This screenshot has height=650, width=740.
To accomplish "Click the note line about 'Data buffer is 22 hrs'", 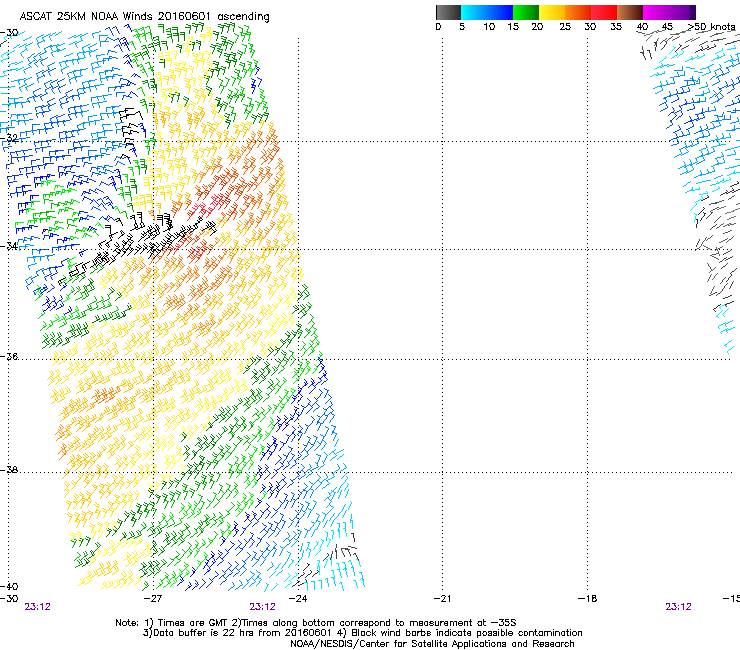I will (362, 633).
